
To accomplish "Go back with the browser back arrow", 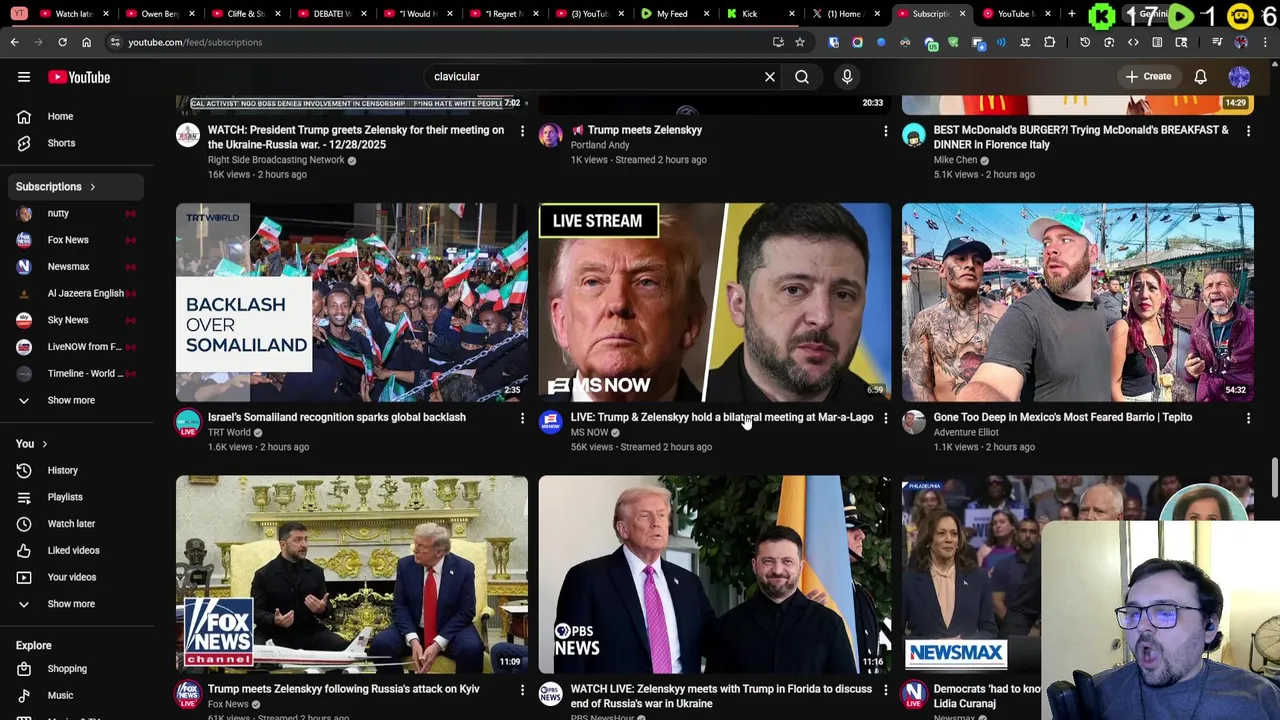I will [x=14, y=42].
